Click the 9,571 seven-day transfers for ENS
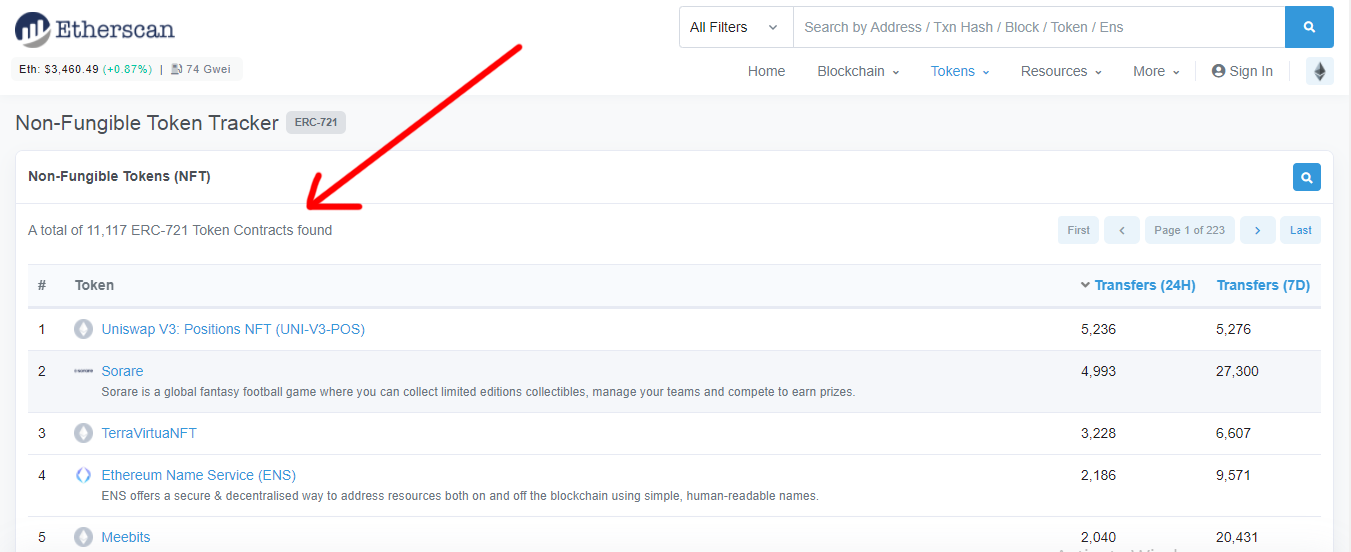Image resolution: width=1351 pixels, height=552 pixels. tap(1234, 475)
